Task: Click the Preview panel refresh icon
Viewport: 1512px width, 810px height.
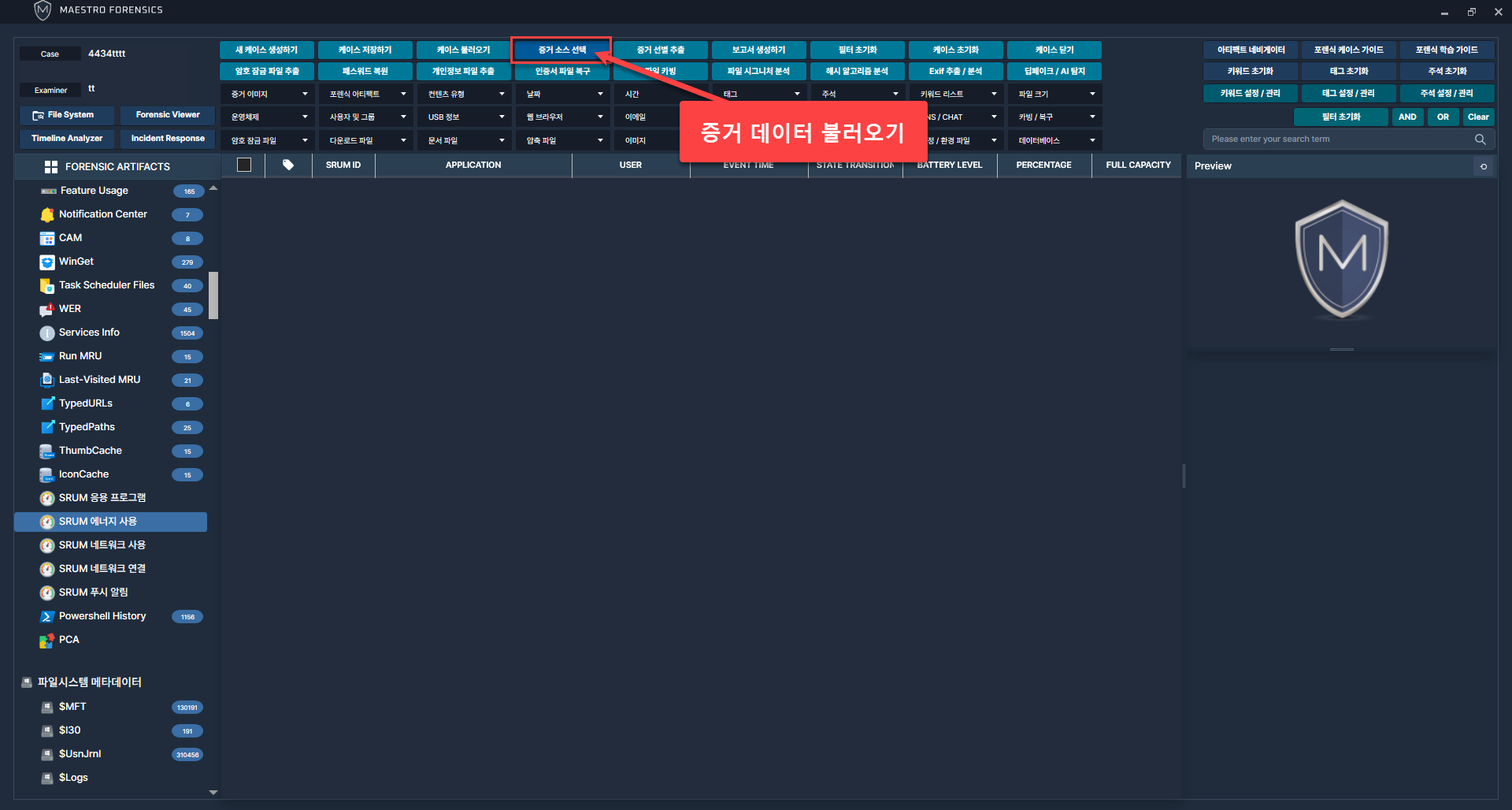Action: pyautogui.click(x=1484, y=166)
